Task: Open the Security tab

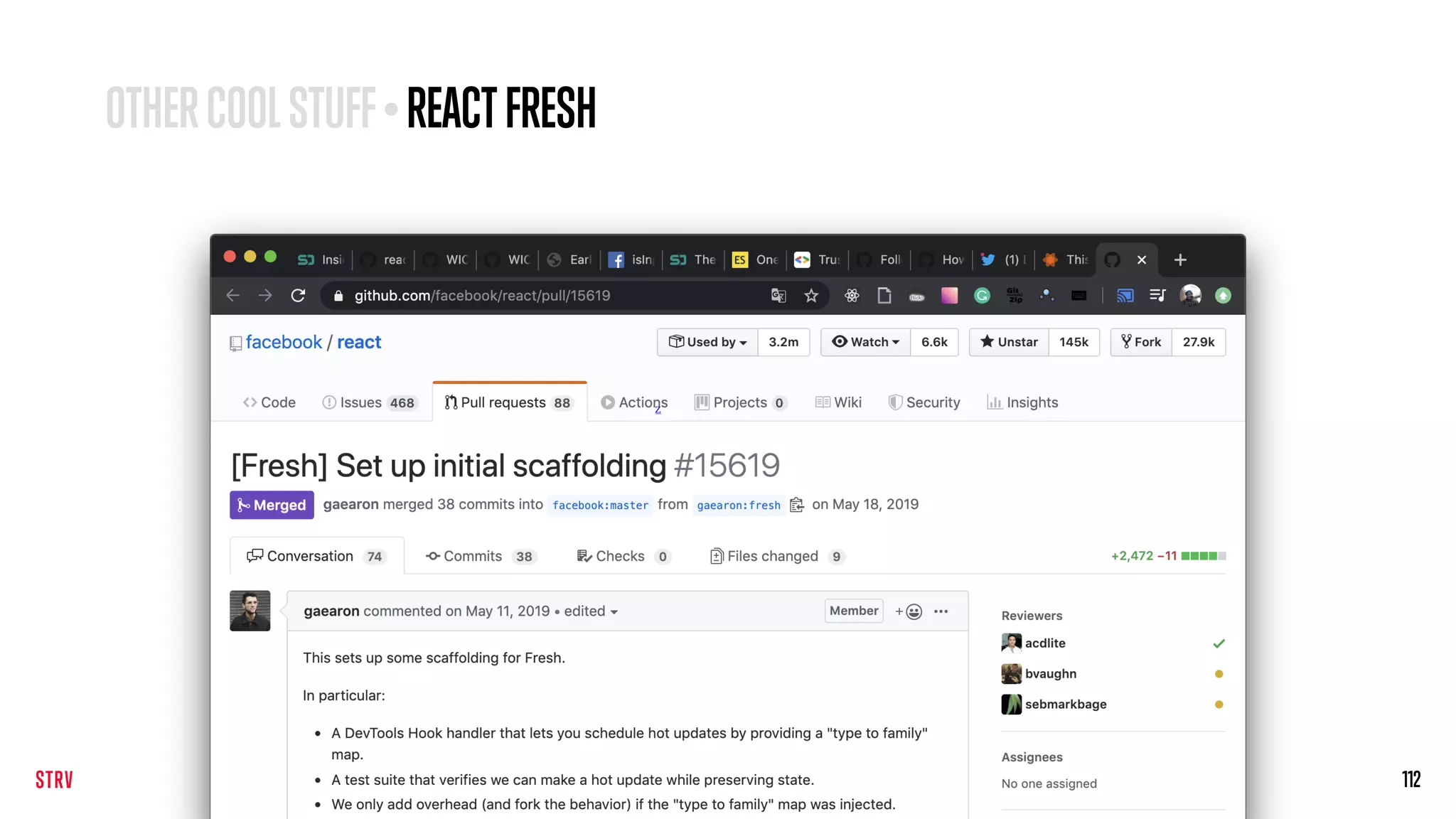Action: pyautogui.click(x=924, y=402)
